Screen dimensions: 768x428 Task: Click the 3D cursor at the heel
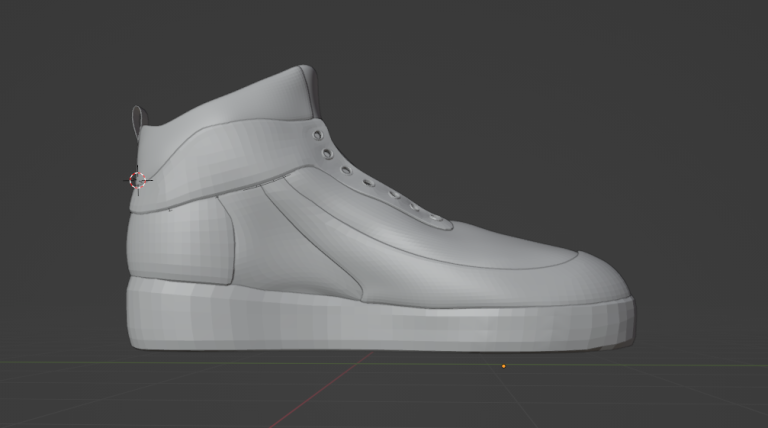pyautogui.click(x=139, y=180)
